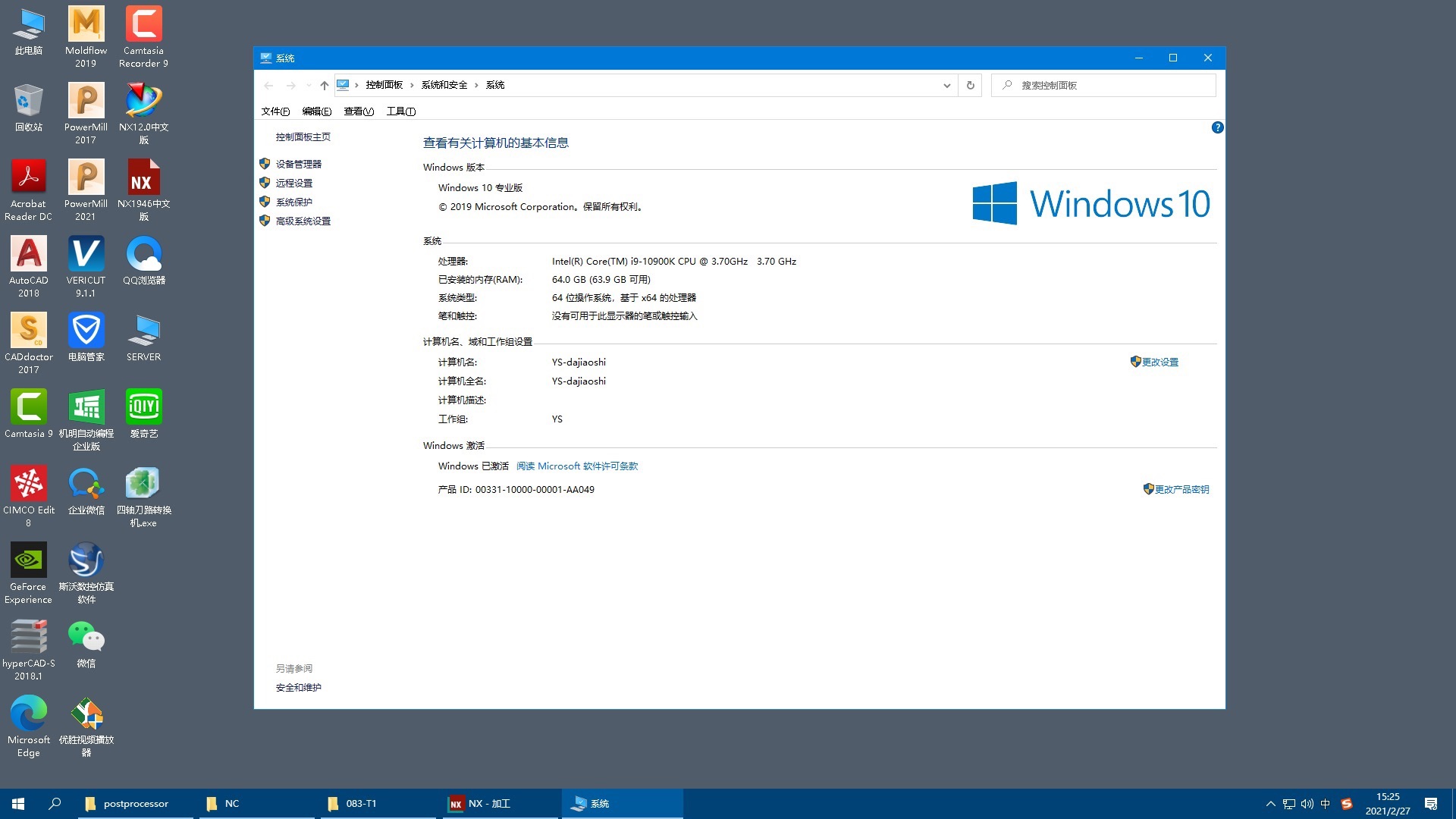The image size is (1456, 819).
Task: Open the 编辑(E) menu
Action: 317,111
